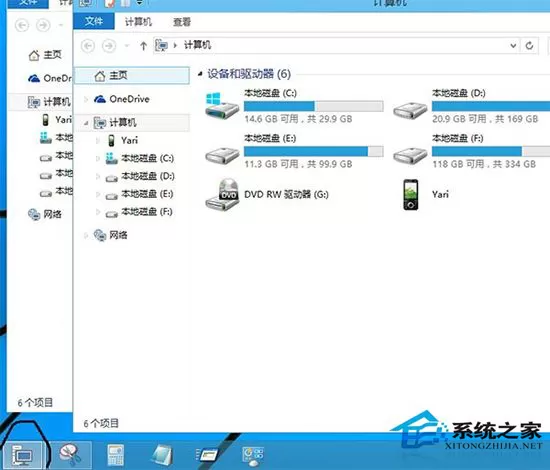
Task: Click the refresh icon beside address bar
Action: pos(529,45)
